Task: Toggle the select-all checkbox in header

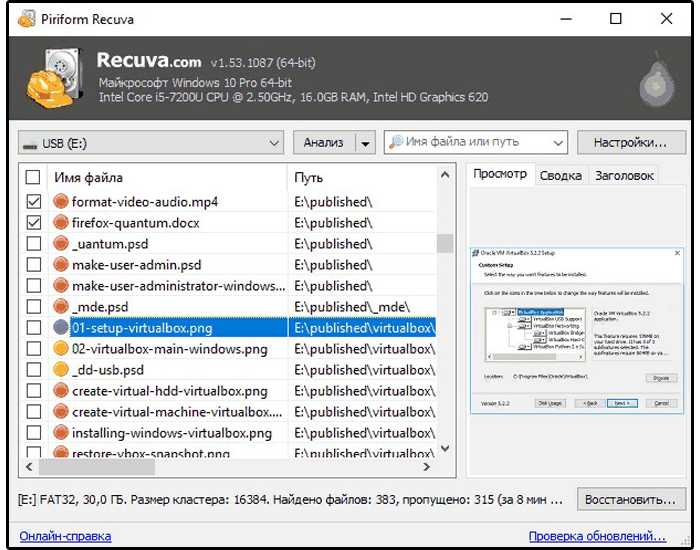Action: point(33,177)
